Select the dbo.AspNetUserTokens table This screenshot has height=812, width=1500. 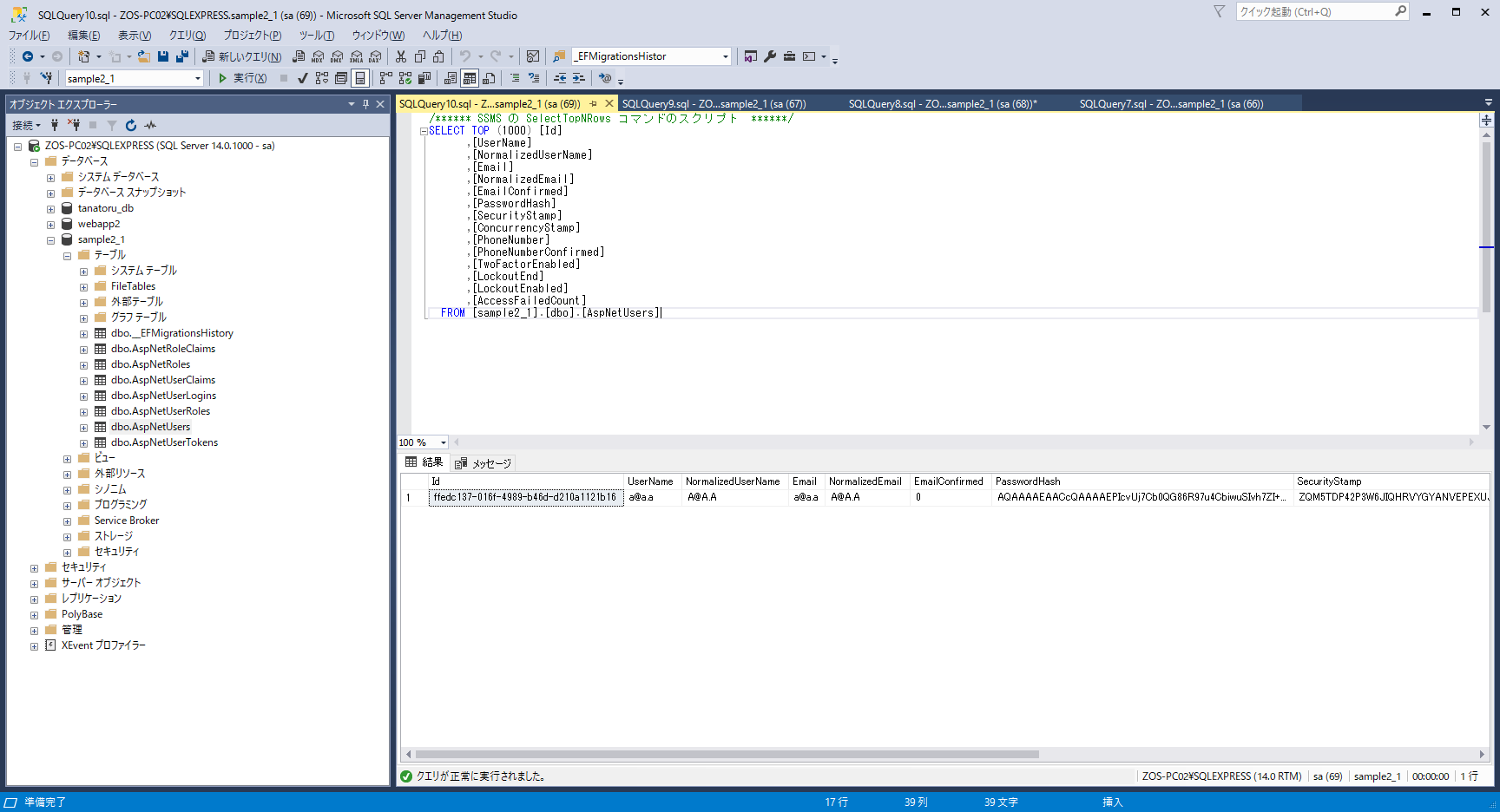(164, 442)
